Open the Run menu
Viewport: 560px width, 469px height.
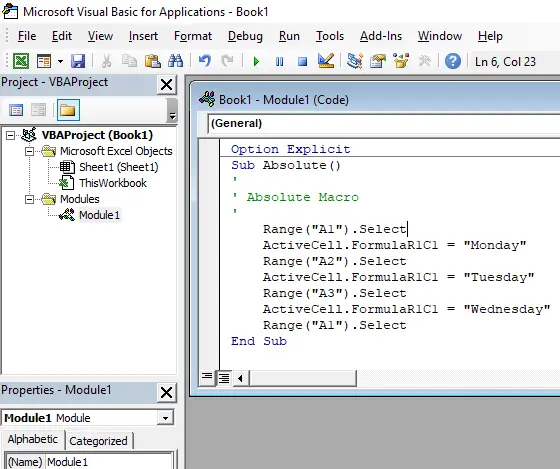tap(289, 36)
